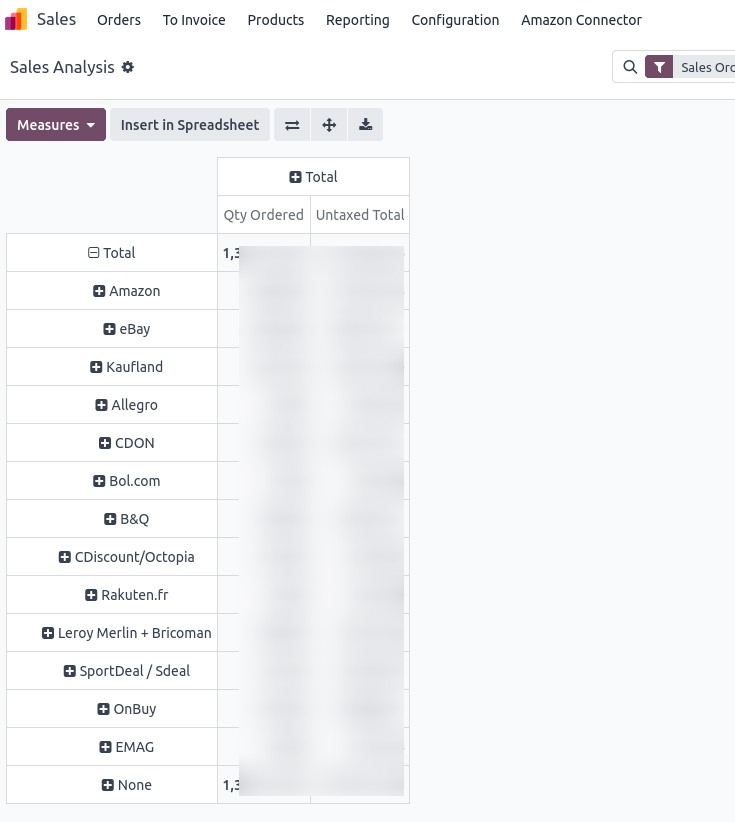Open the Amazon Connector menu
The width and height of the screenshot is (735, 822).
click(x=581, y=20)
